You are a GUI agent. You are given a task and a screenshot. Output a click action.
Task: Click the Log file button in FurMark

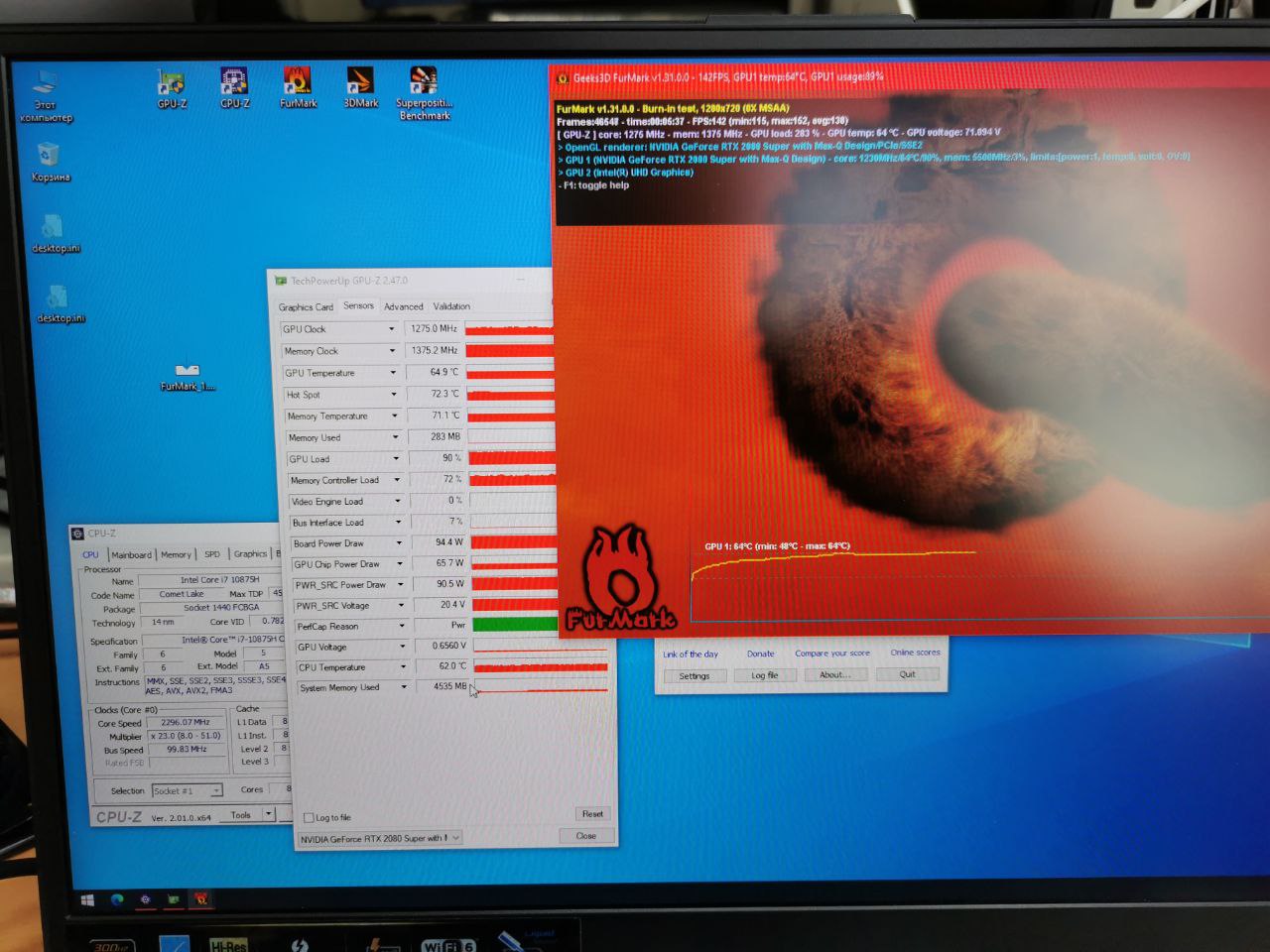[x=765, y=675]
